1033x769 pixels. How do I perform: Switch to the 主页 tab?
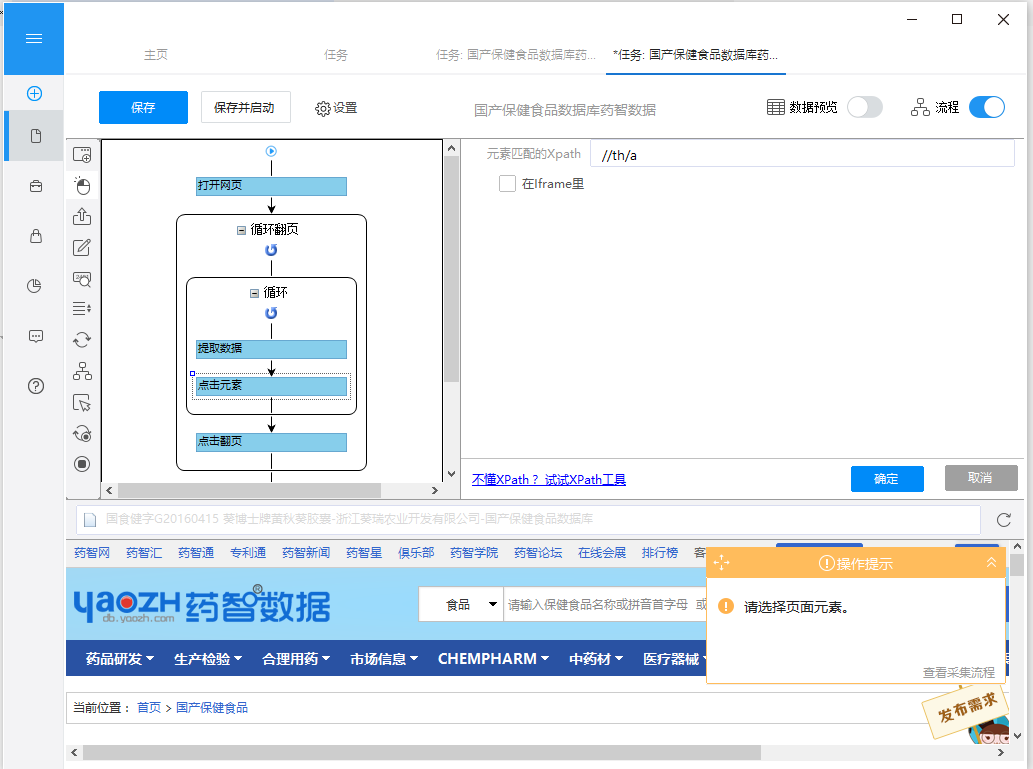click(156, 55)
